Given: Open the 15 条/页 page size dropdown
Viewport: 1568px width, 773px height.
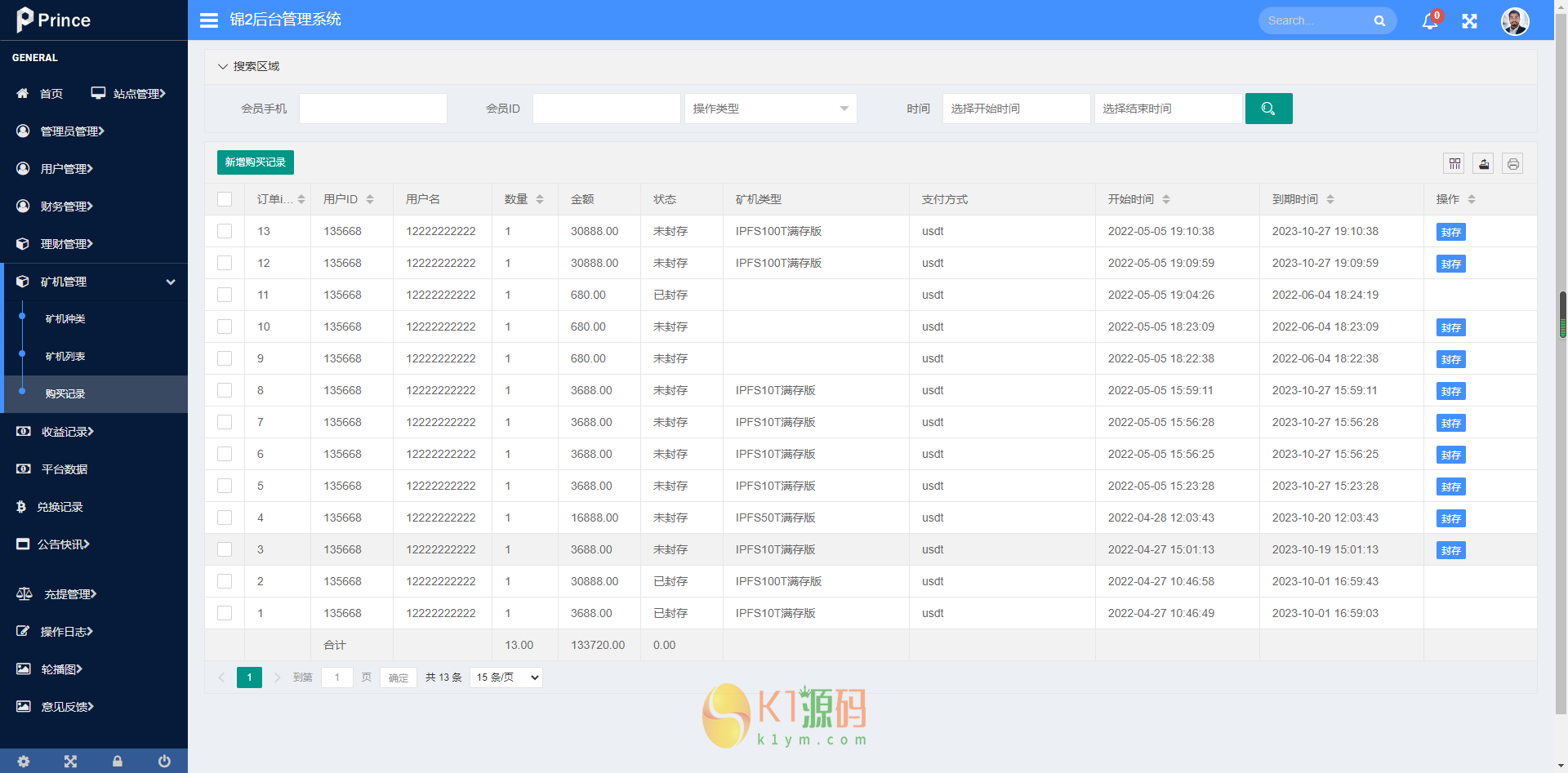Looking at the screenshot, I should click(x=506, y=677).
